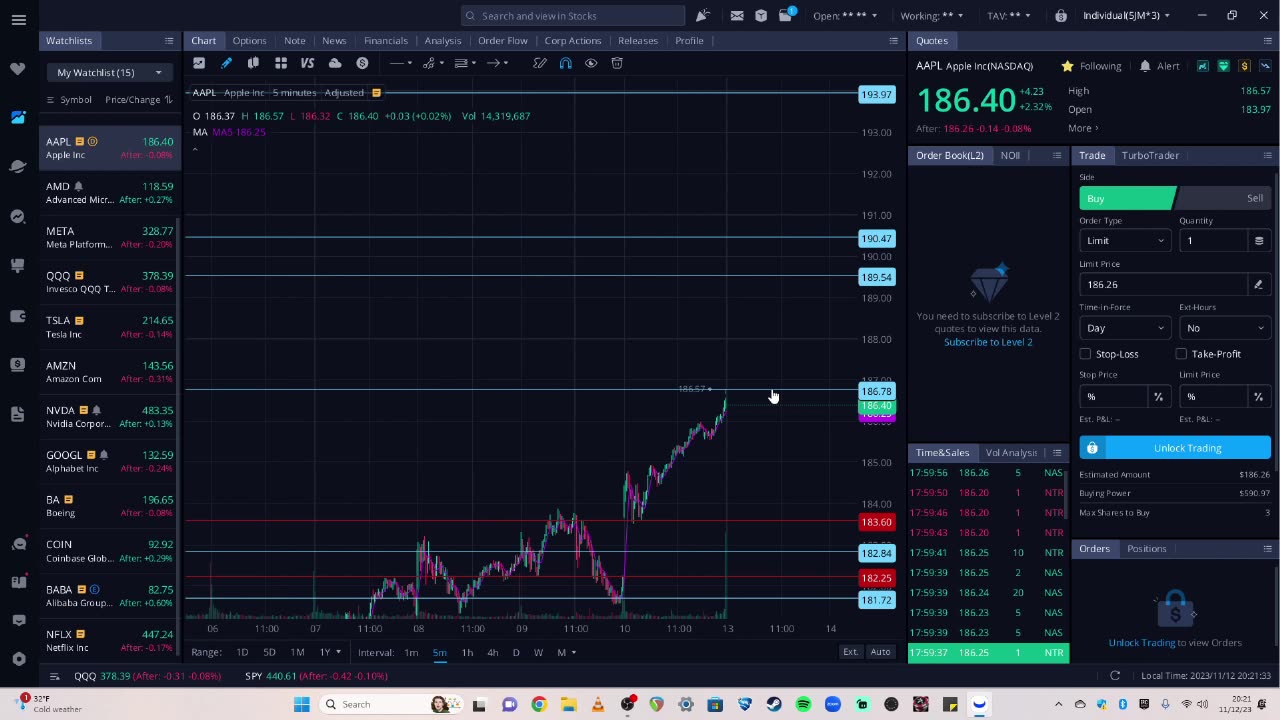1280x720 pixels.
Task: Click More under quote details
Action: pyautogui.click(x=1082, y=128)
